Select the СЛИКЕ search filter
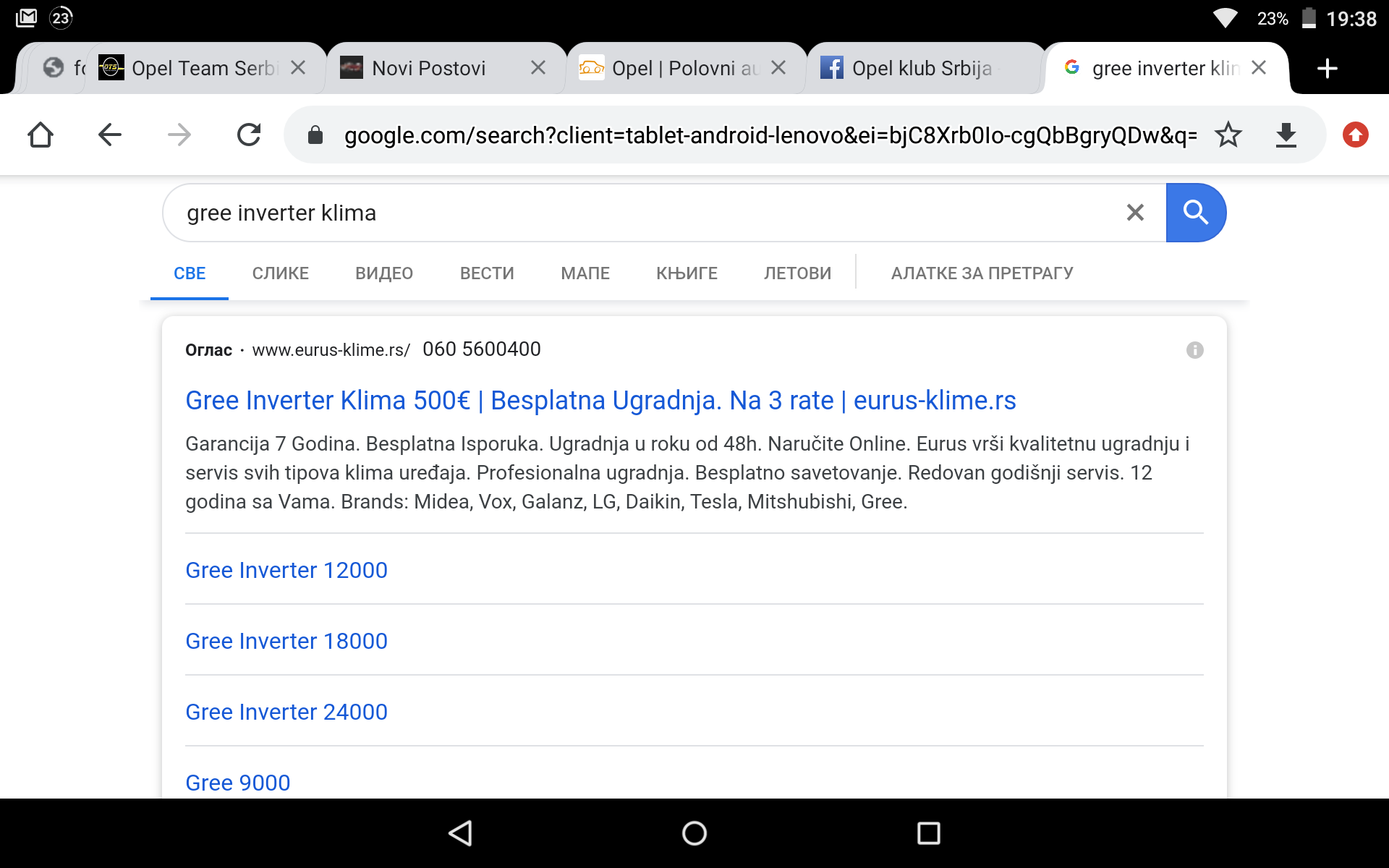The width and height of the screenshot is (1389, 868). [x=281, y=273]
